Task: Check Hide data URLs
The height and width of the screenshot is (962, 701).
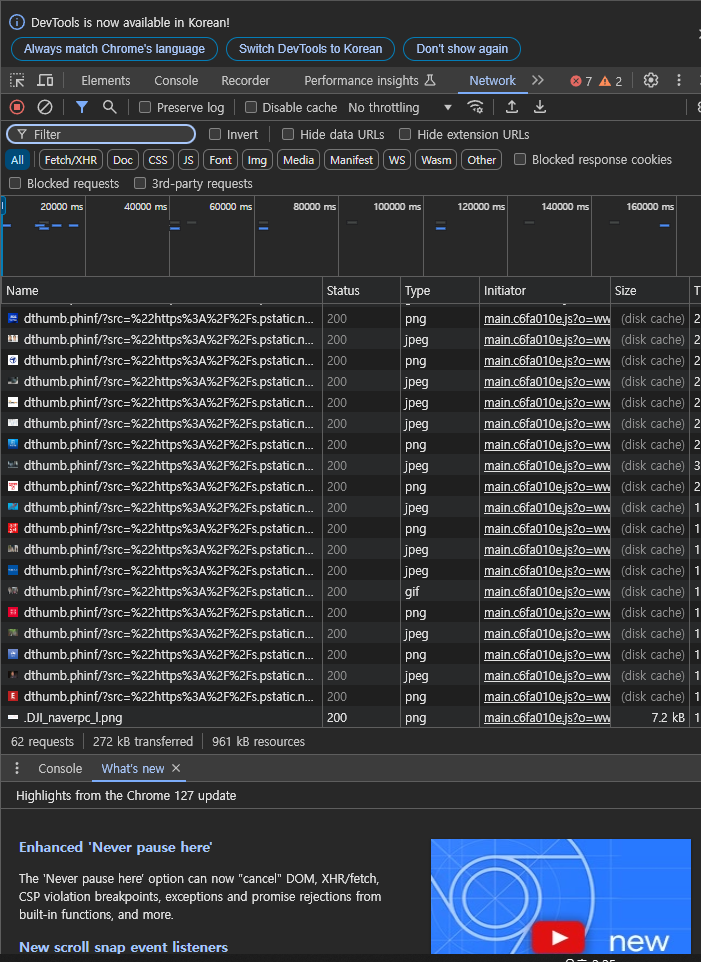Action: [288, 134]
